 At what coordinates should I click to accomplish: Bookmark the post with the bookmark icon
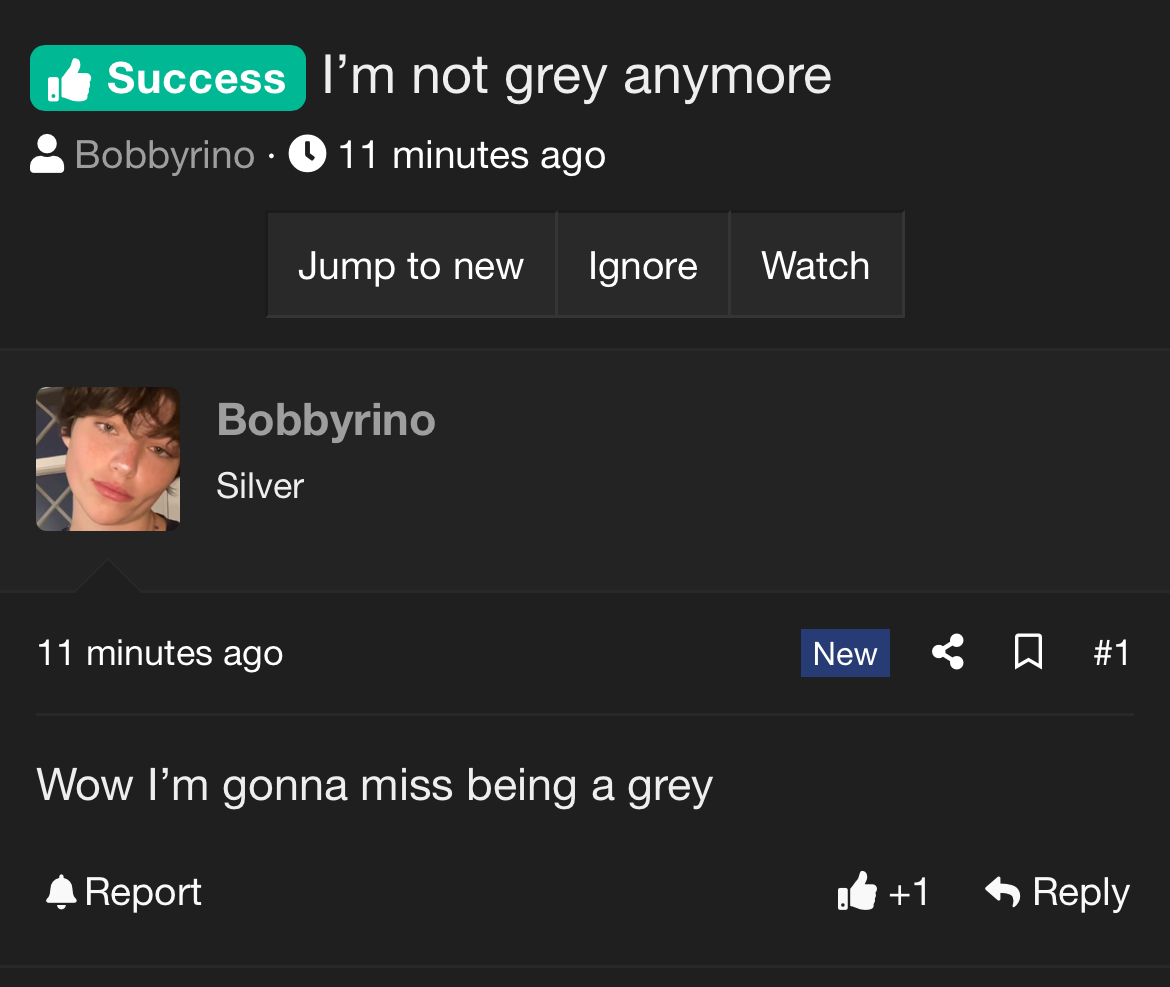(x=1028, y=652)
